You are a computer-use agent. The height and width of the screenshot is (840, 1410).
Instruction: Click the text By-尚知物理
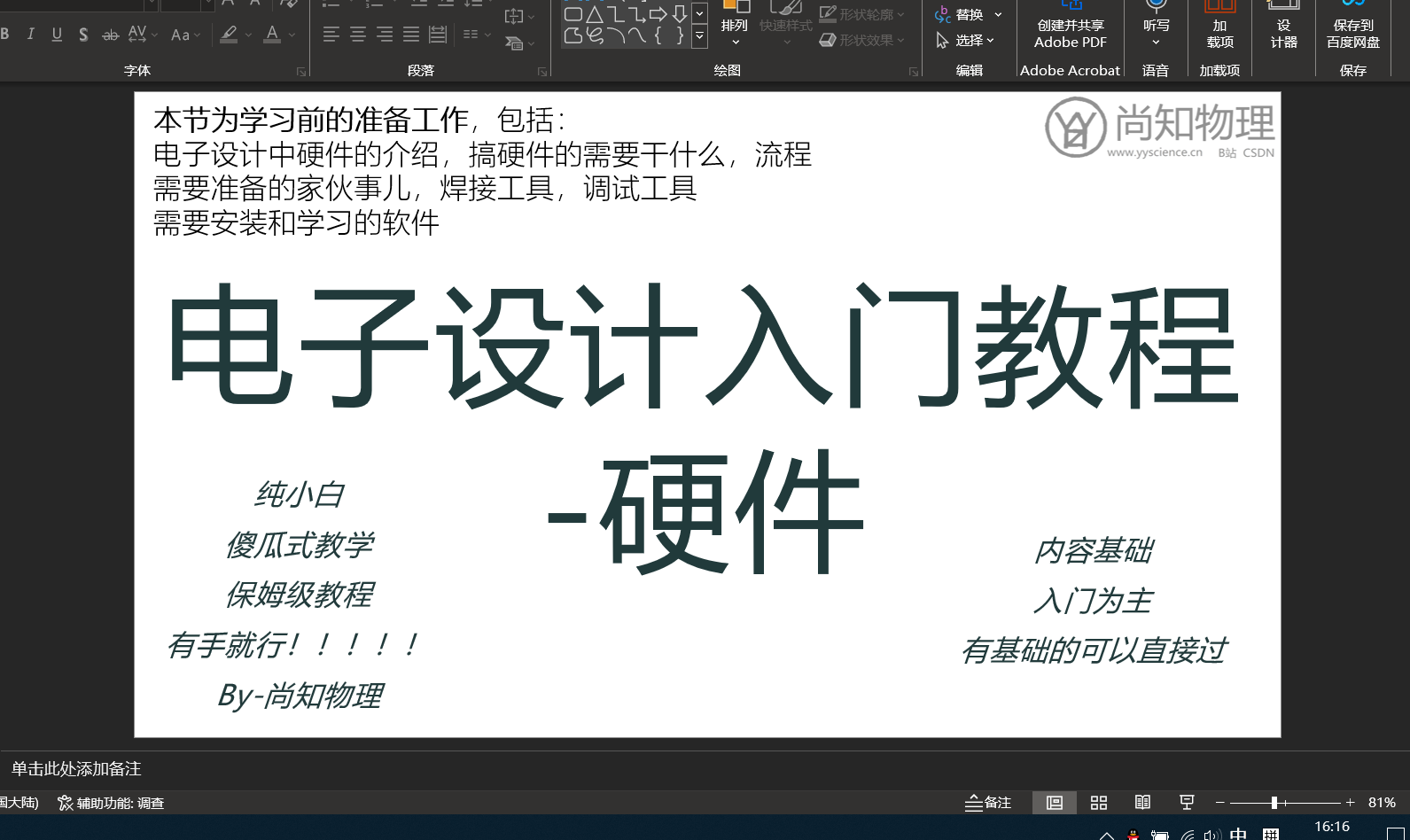(300, 696)
